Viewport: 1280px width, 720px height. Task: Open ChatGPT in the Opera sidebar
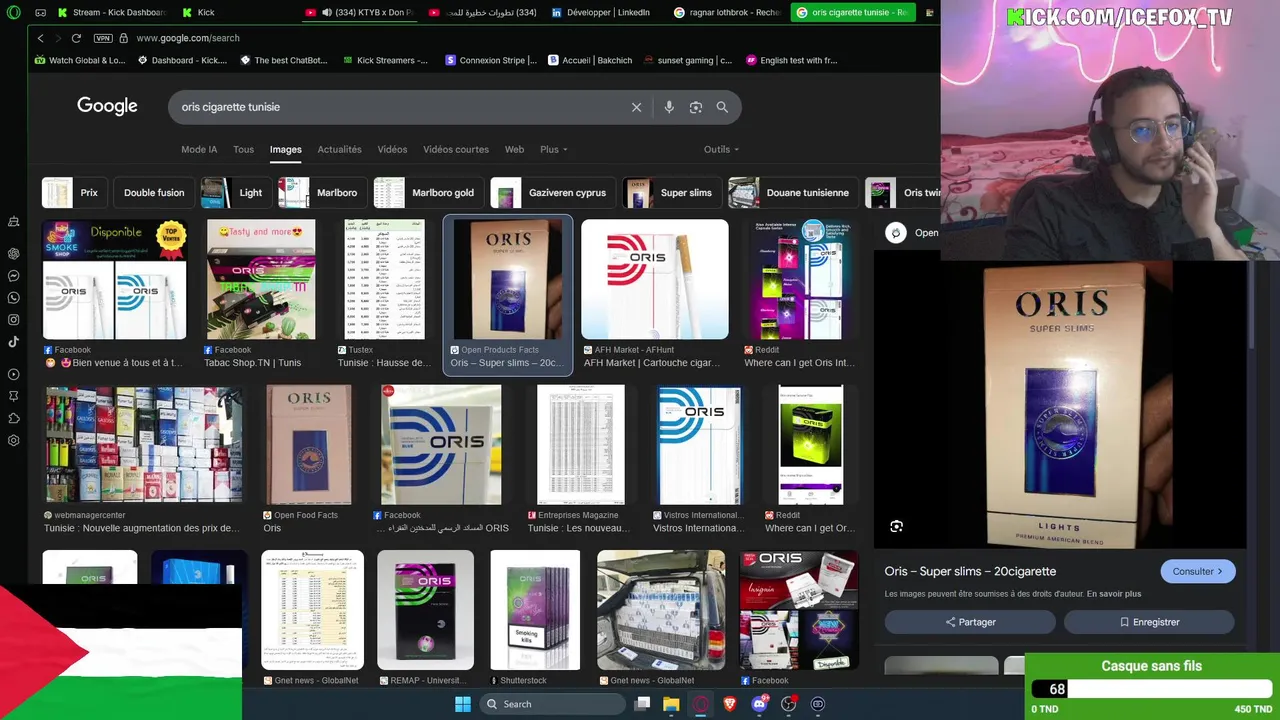[x=14, y=254]
